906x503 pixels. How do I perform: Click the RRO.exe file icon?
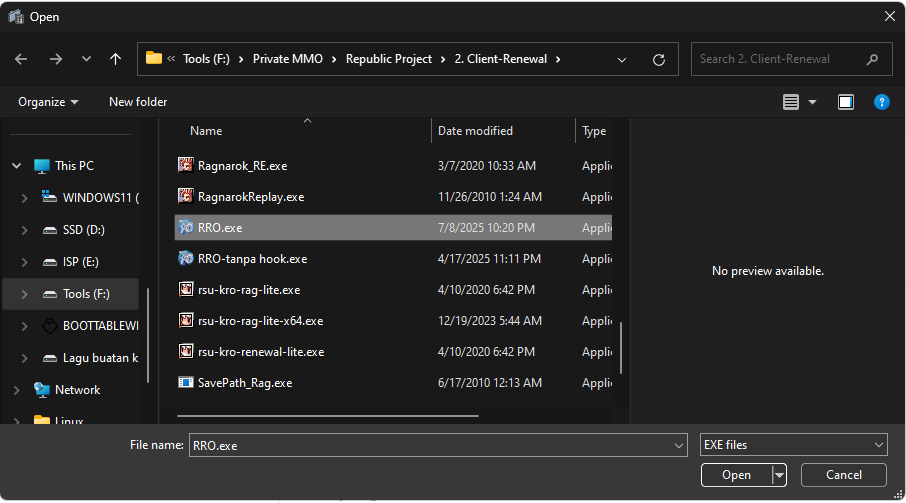pyautogui.click(x=185, y=228)
